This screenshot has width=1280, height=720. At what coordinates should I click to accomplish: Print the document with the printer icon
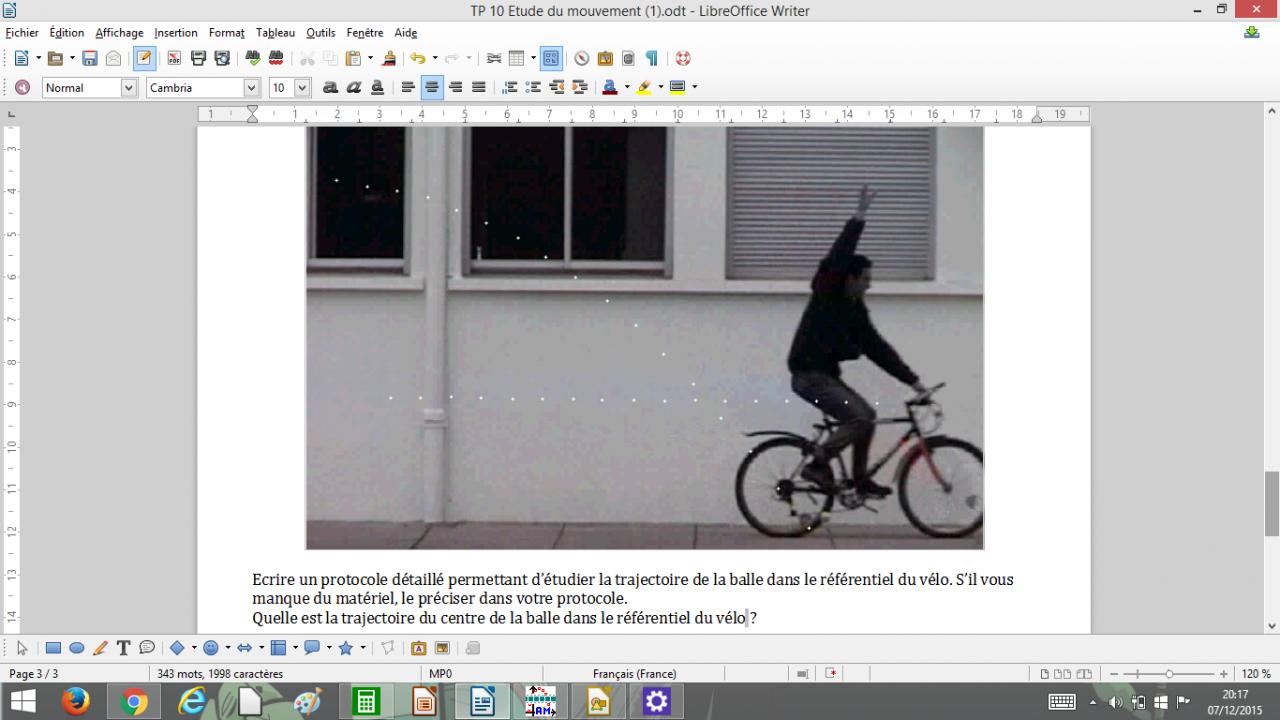198,58
